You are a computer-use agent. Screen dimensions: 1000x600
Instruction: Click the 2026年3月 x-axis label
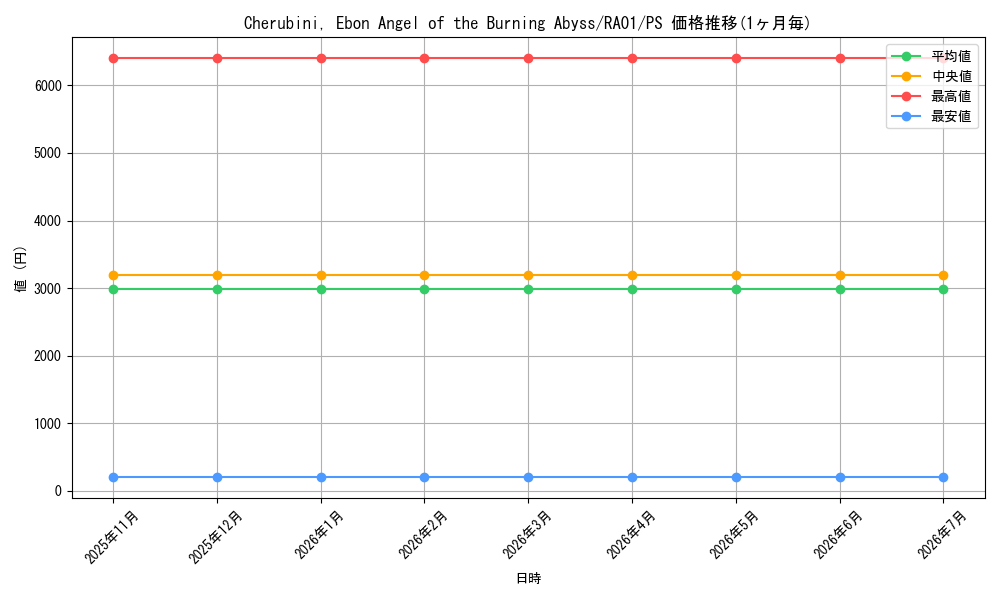527,534
